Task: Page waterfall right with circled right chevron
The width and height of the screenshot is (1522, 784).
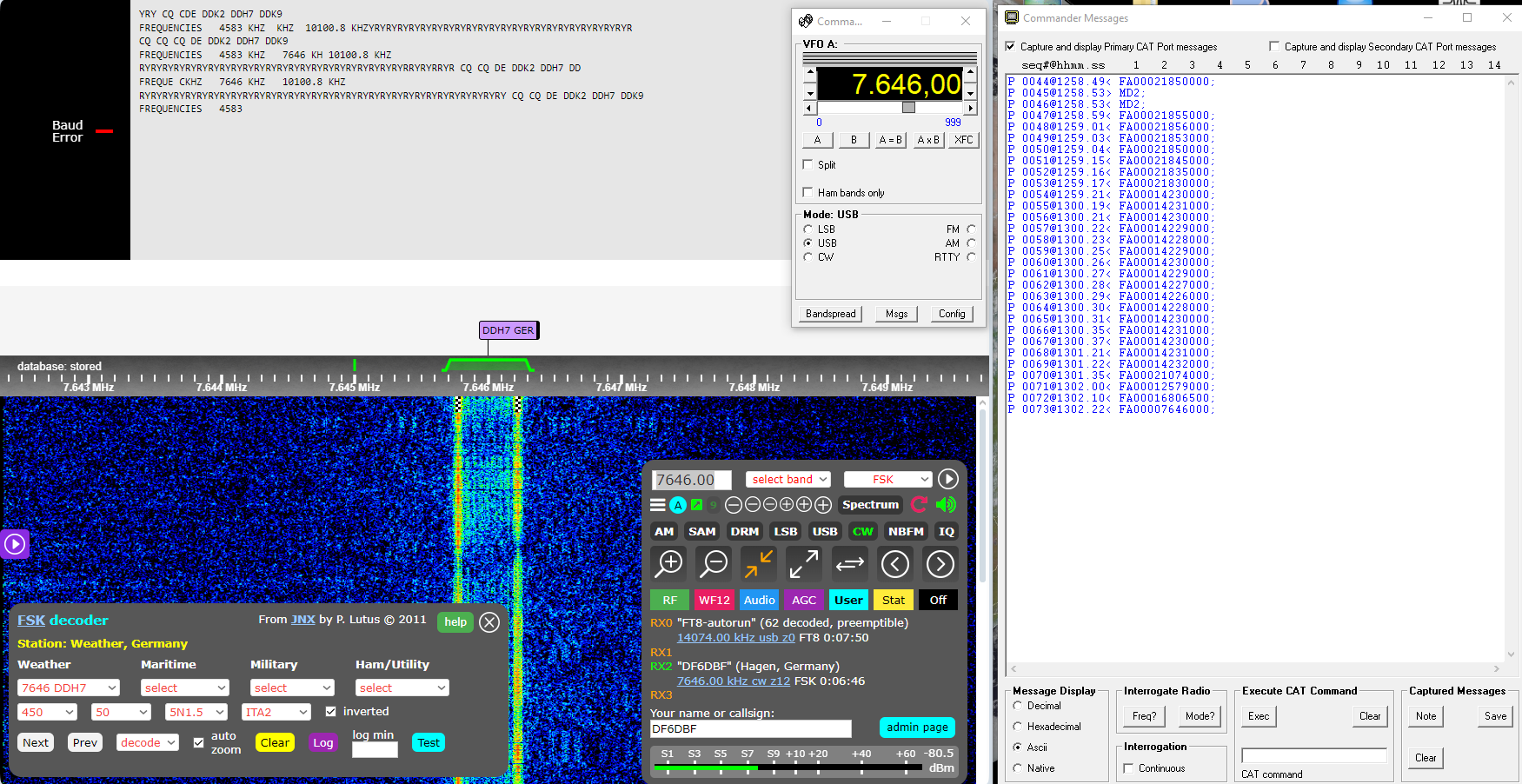Action: click(x=940, y=564)
